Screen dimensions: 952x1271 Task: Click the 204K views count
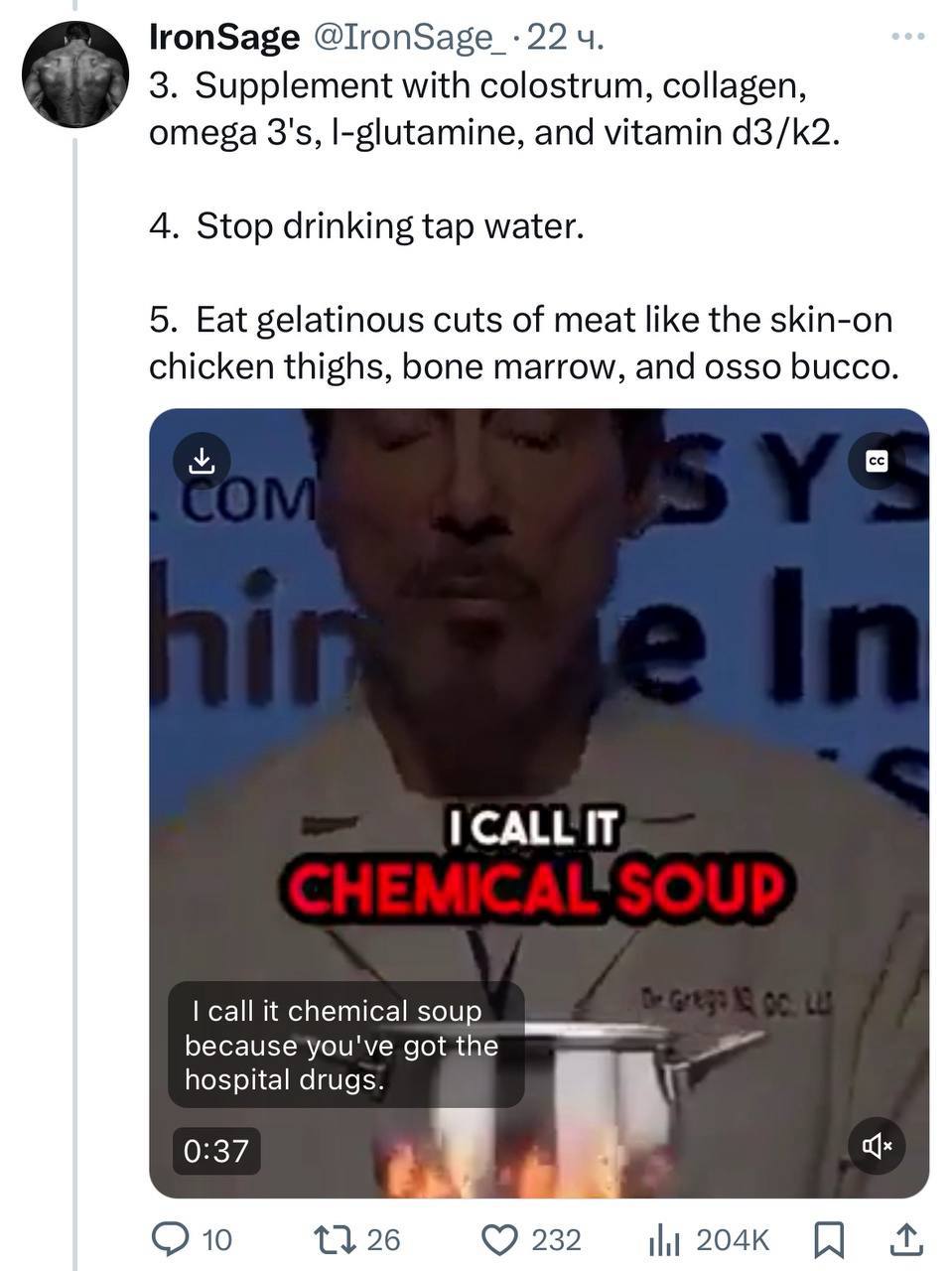[x=733, y=1239]
